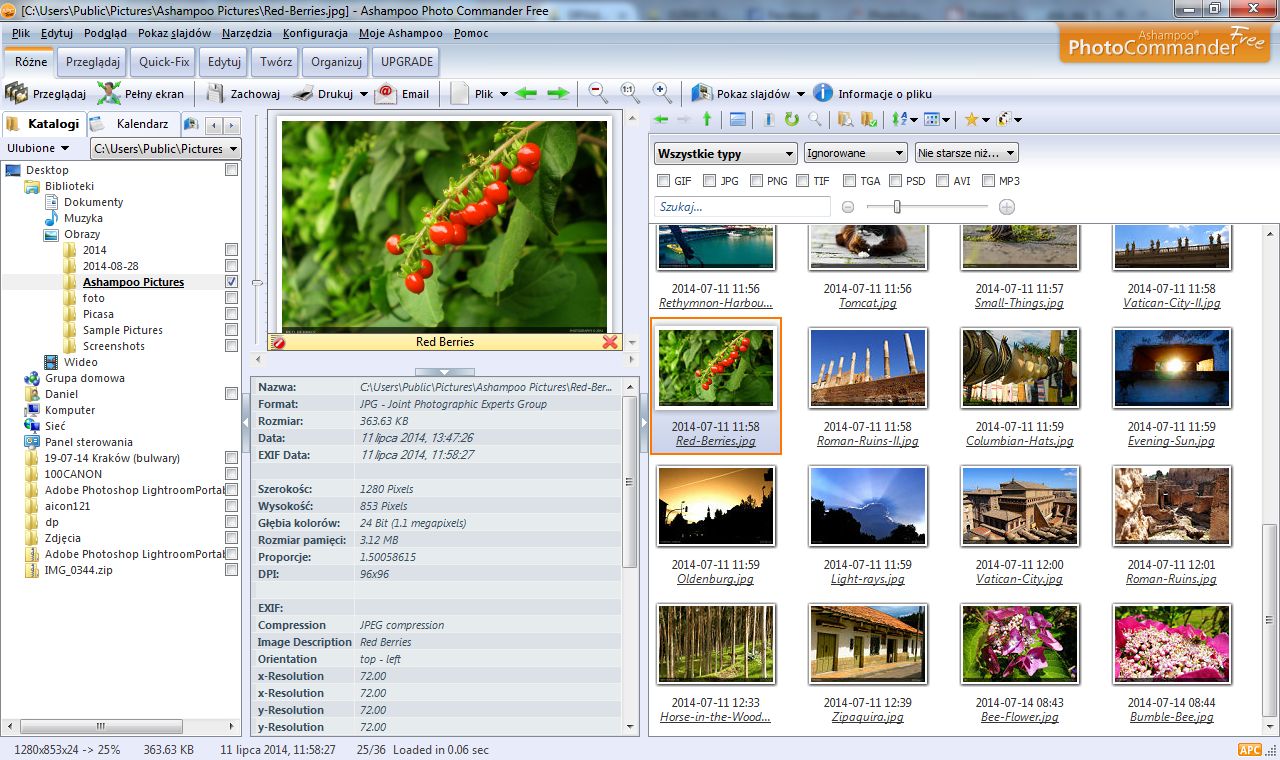1280x760 pixels.
Task: Click the 1:1 actual size zoom icon
Action: click(x=629, y=93)
